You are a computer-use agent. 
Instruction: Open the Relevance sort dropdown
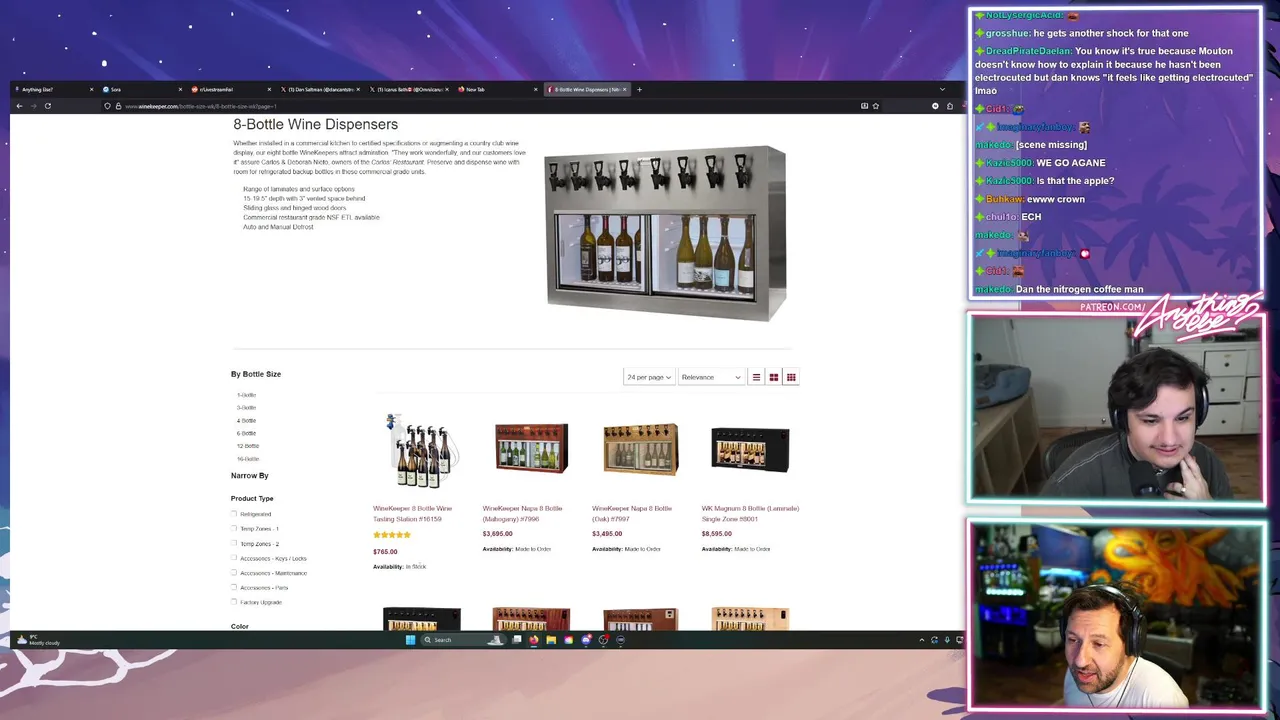tap(711, 377)
